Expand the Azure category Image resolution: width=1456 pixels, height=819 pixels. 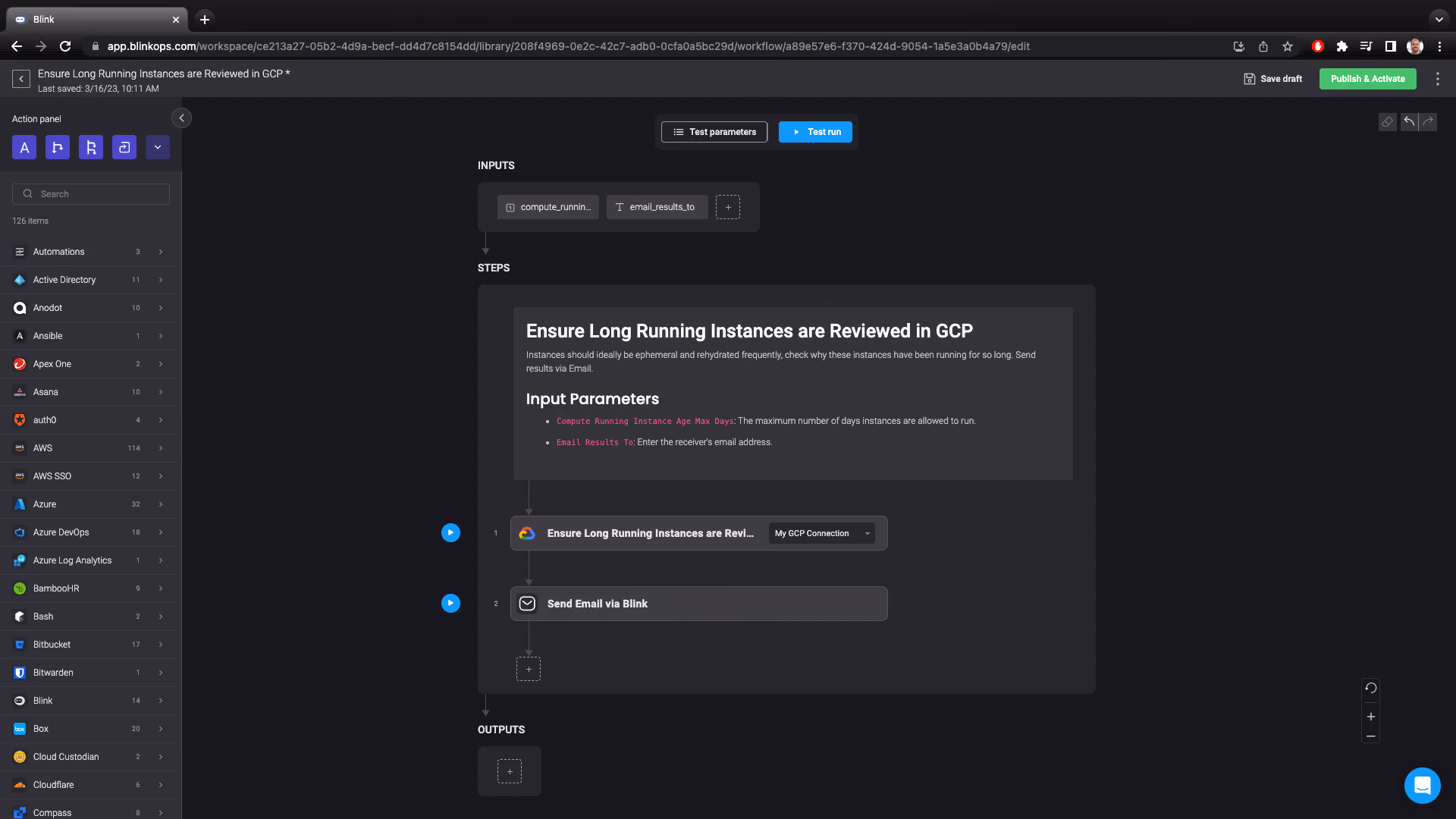pyautogui.click(x=88, y=504)
